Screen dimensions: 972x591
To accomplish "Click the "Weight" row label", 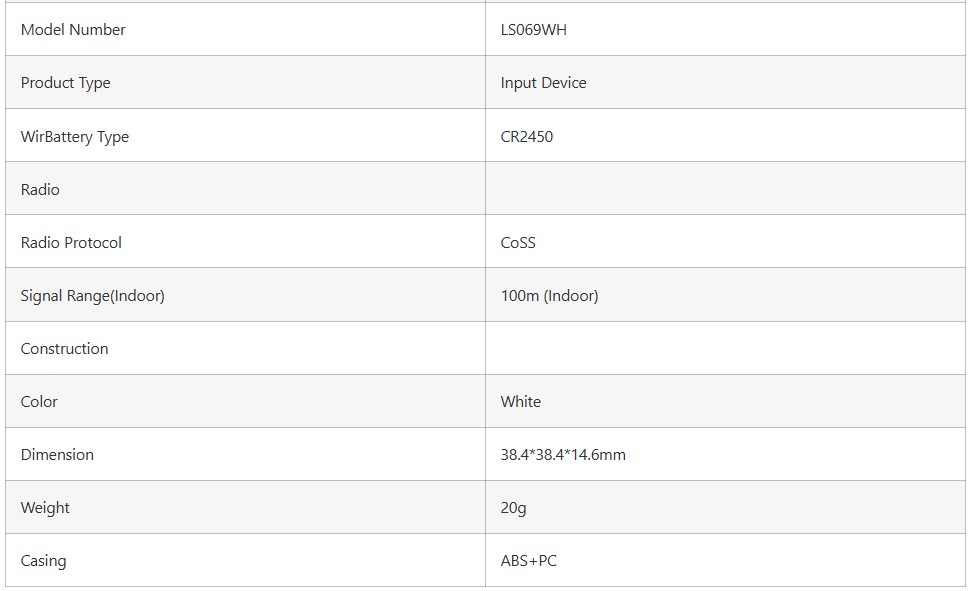I will 45,508.
